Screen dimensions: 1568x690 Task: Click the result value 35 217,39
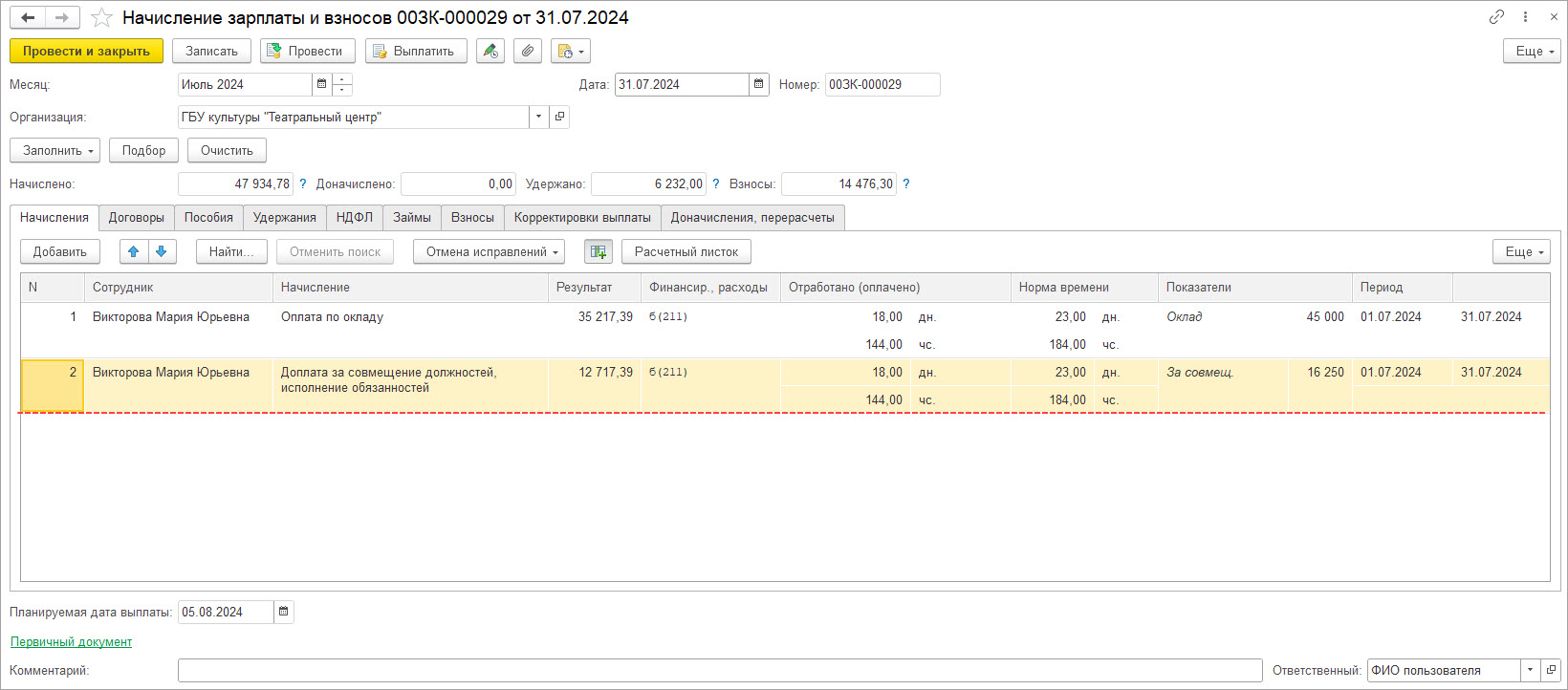pyautogui.click(x=605, y=316)
